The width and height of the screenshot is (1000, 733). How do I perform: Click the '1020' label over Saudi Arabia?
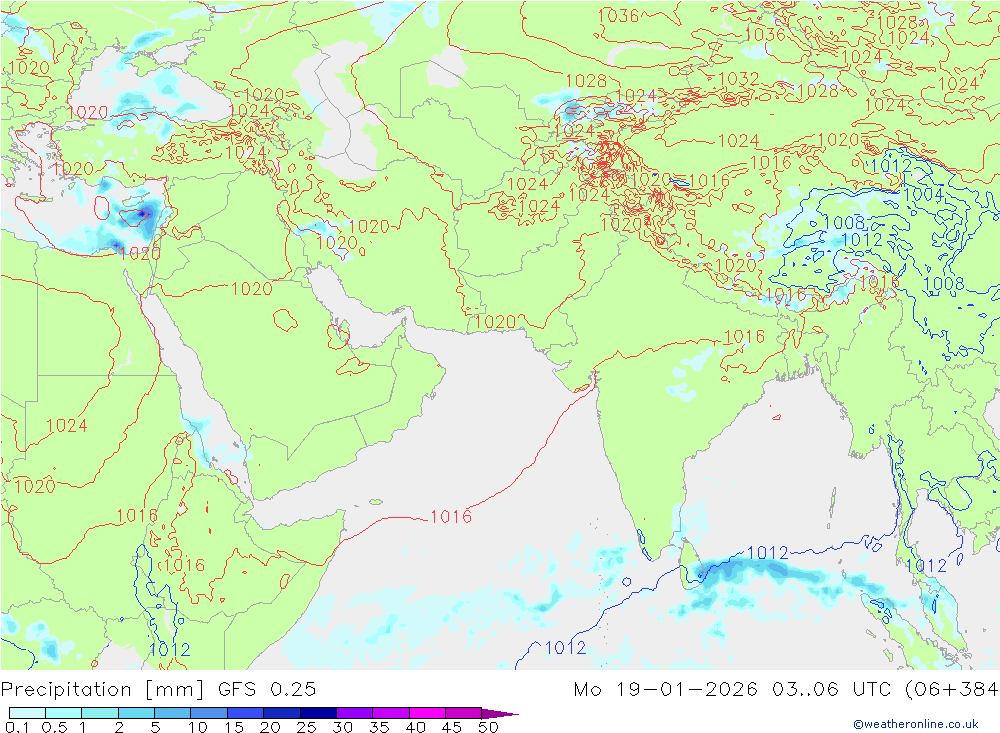(251, 289)
